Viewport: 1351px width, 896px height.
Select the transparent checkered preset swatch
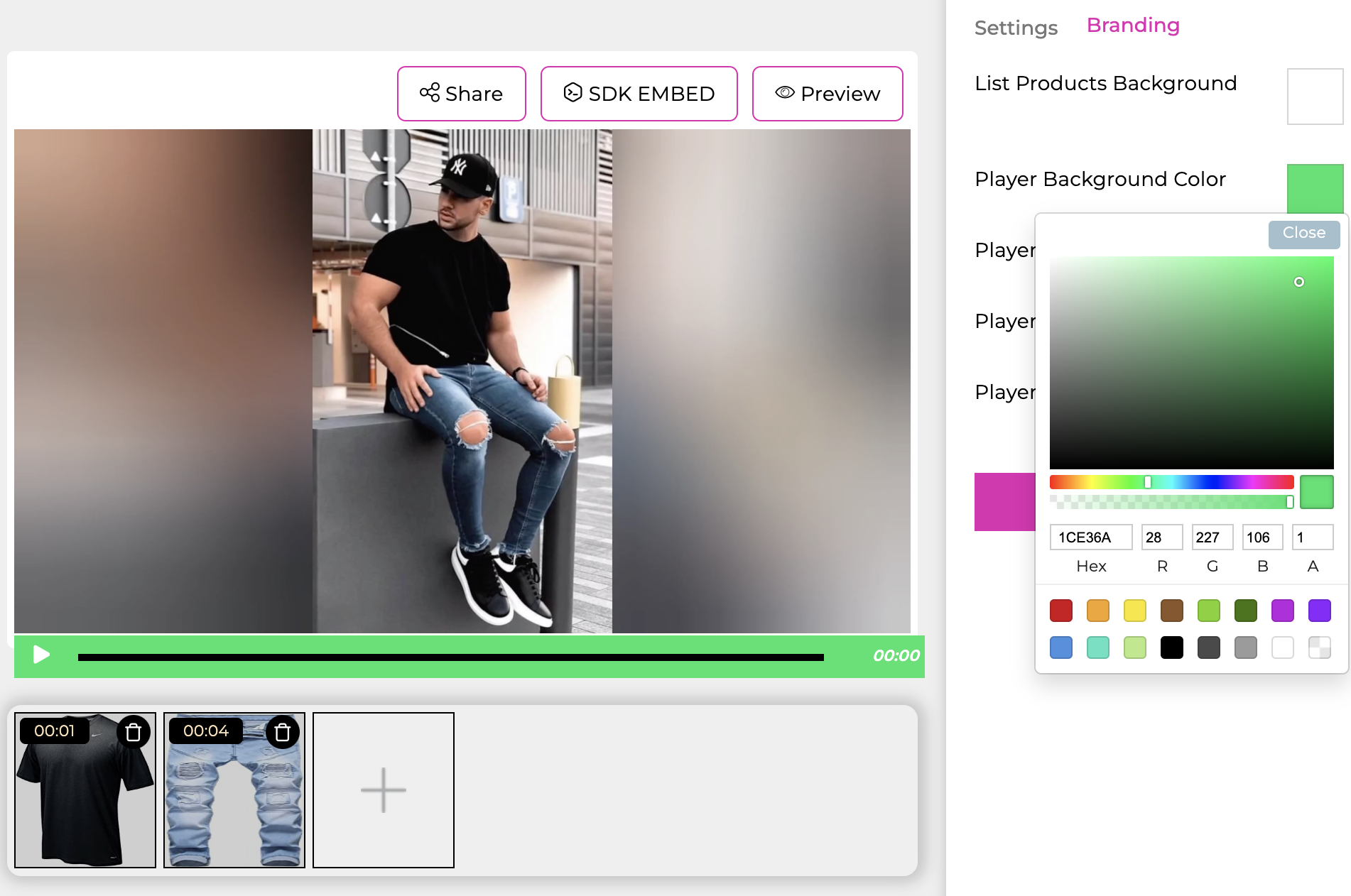(x=1320, y=648)
